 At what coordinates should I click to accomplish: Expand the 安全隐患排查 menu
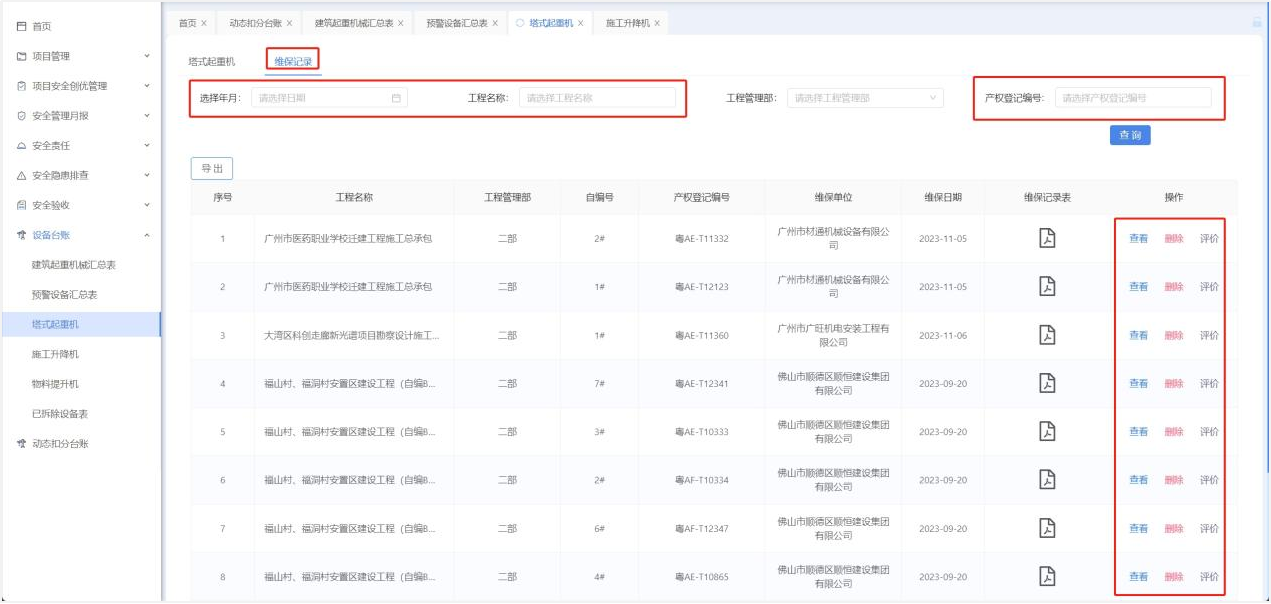pyautogui.click(x=147, y=175)
